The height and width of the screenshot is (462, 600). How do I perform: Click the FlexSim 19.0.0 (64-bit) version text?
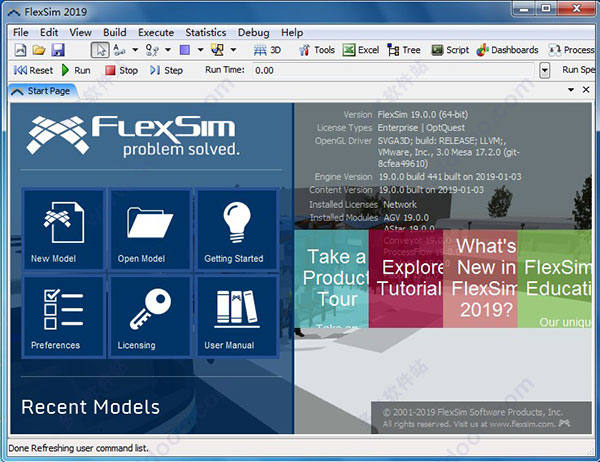tap(423, 114)
